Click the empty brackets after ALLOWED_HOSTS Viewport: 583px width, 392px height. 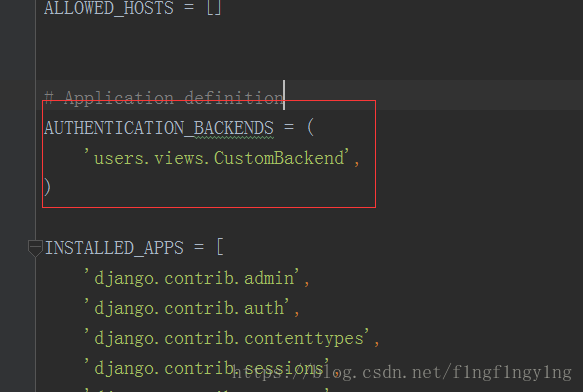click(x=214, y=8)
